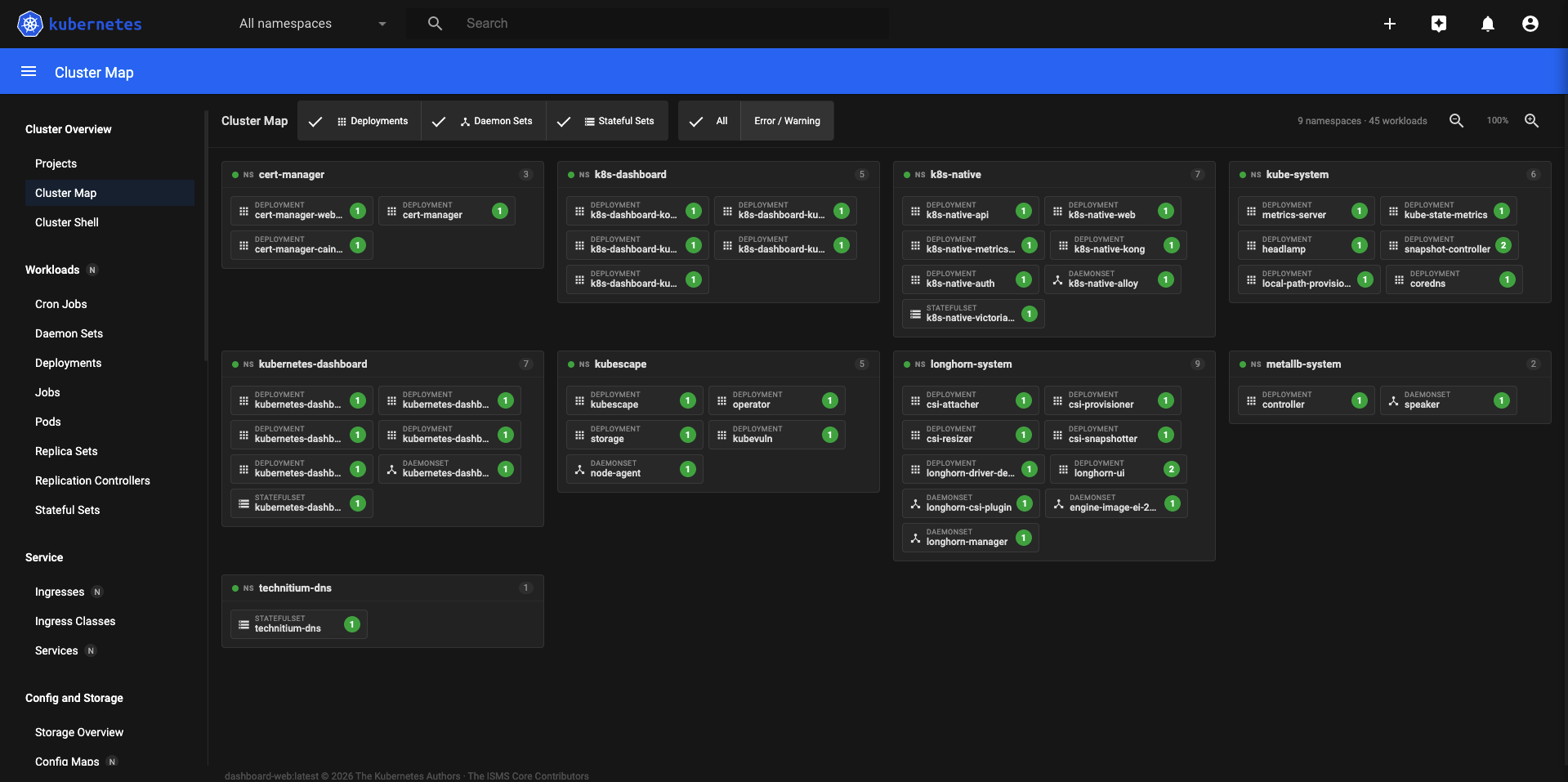This screenshot has width=1568, height=782.
Task: Select the All status filter
Action: tap(709, 121)
